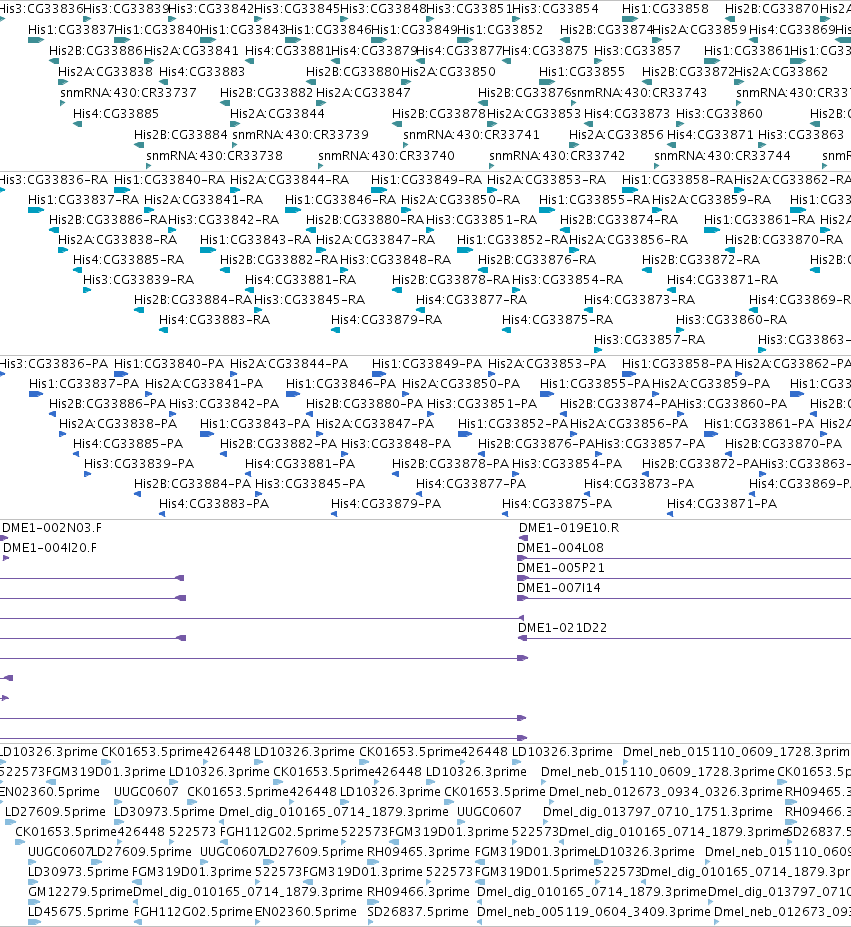Viewport: 851px width, 927px height.
Task: Click the His1:CG33858-RA transcript label
Action: click(x=677, y=180)
